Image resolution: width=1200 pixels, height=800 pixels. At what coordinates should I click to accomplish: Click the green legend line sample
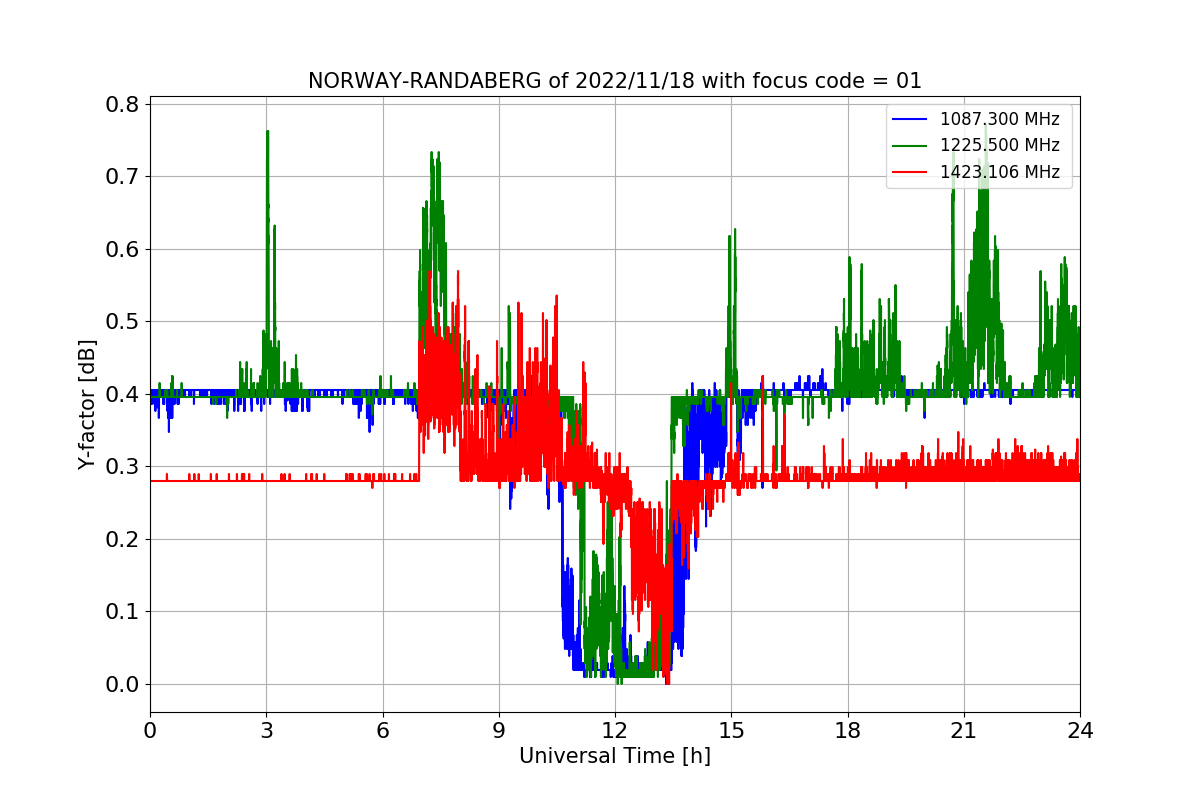pos(911,146)
